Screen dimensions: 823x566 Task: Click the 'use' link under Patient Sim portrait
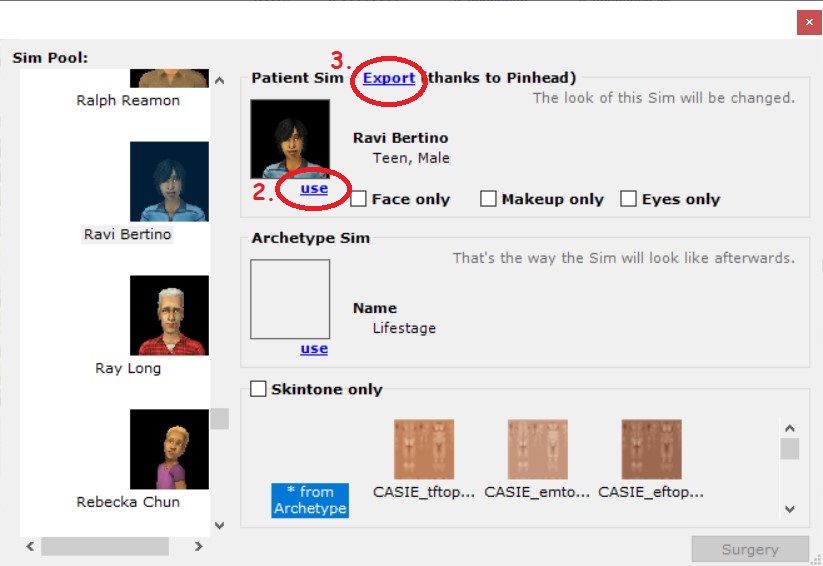coord(314,188)
